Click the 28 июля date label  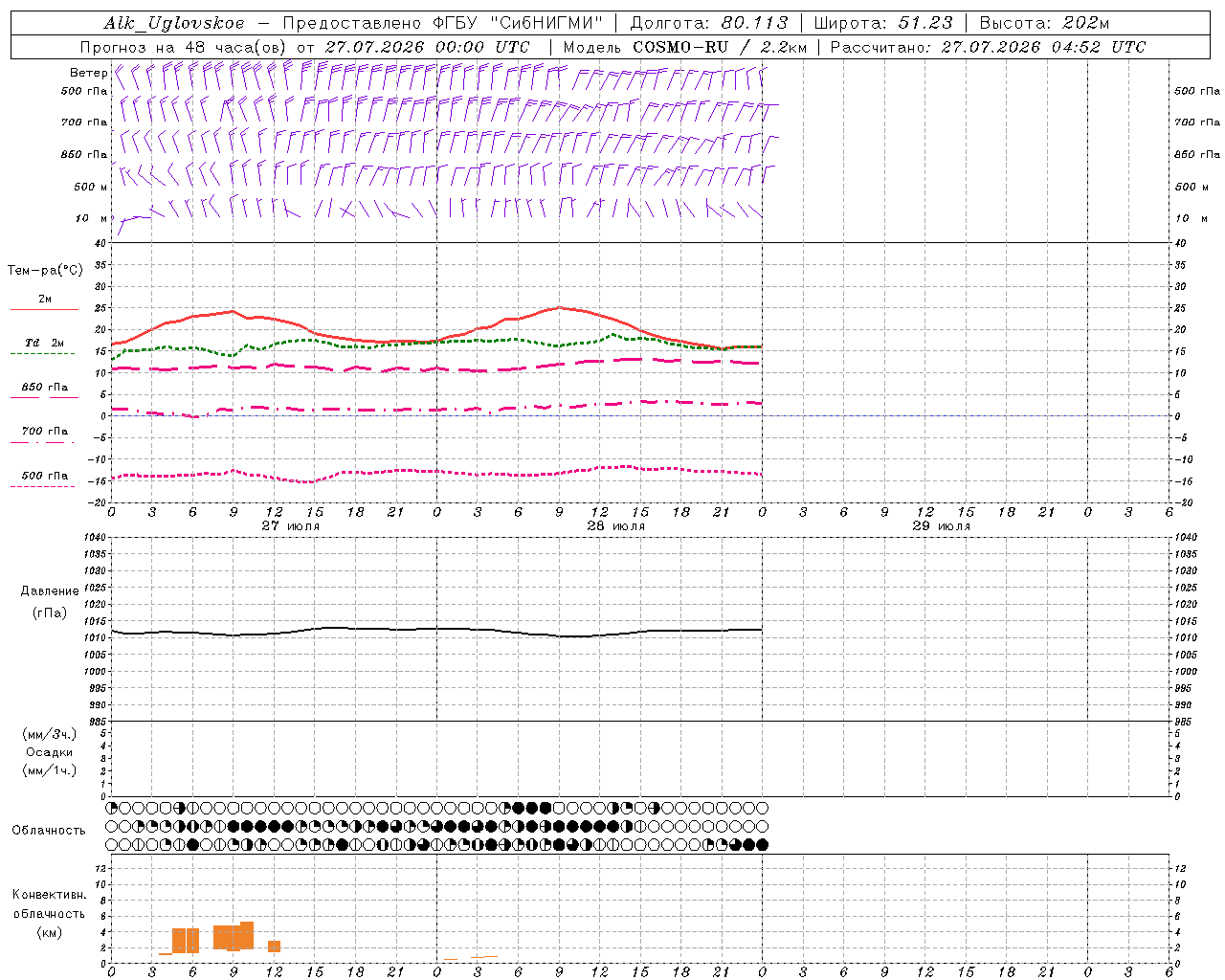pyautogui.click(x=615, y=526)
